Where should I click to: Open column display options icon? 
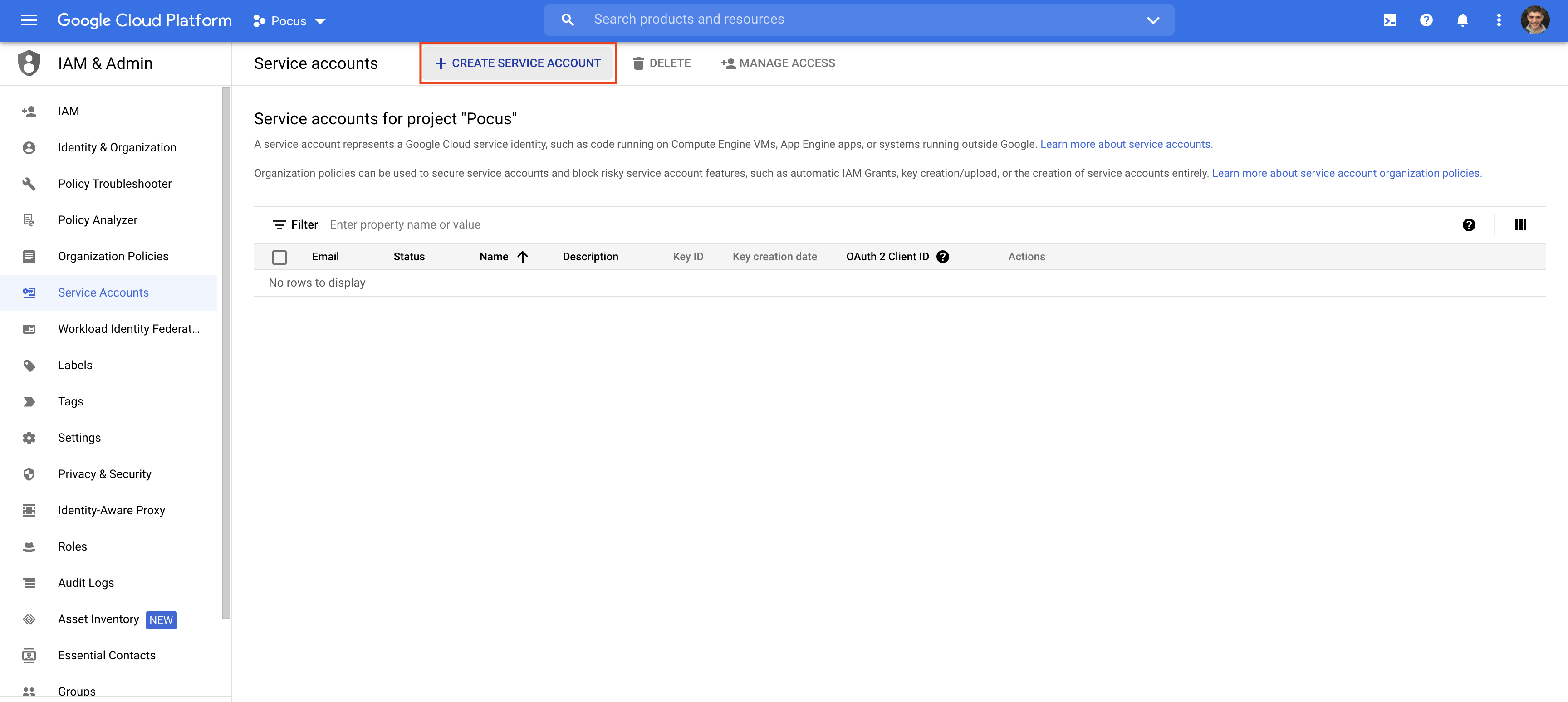[1520, 225]
